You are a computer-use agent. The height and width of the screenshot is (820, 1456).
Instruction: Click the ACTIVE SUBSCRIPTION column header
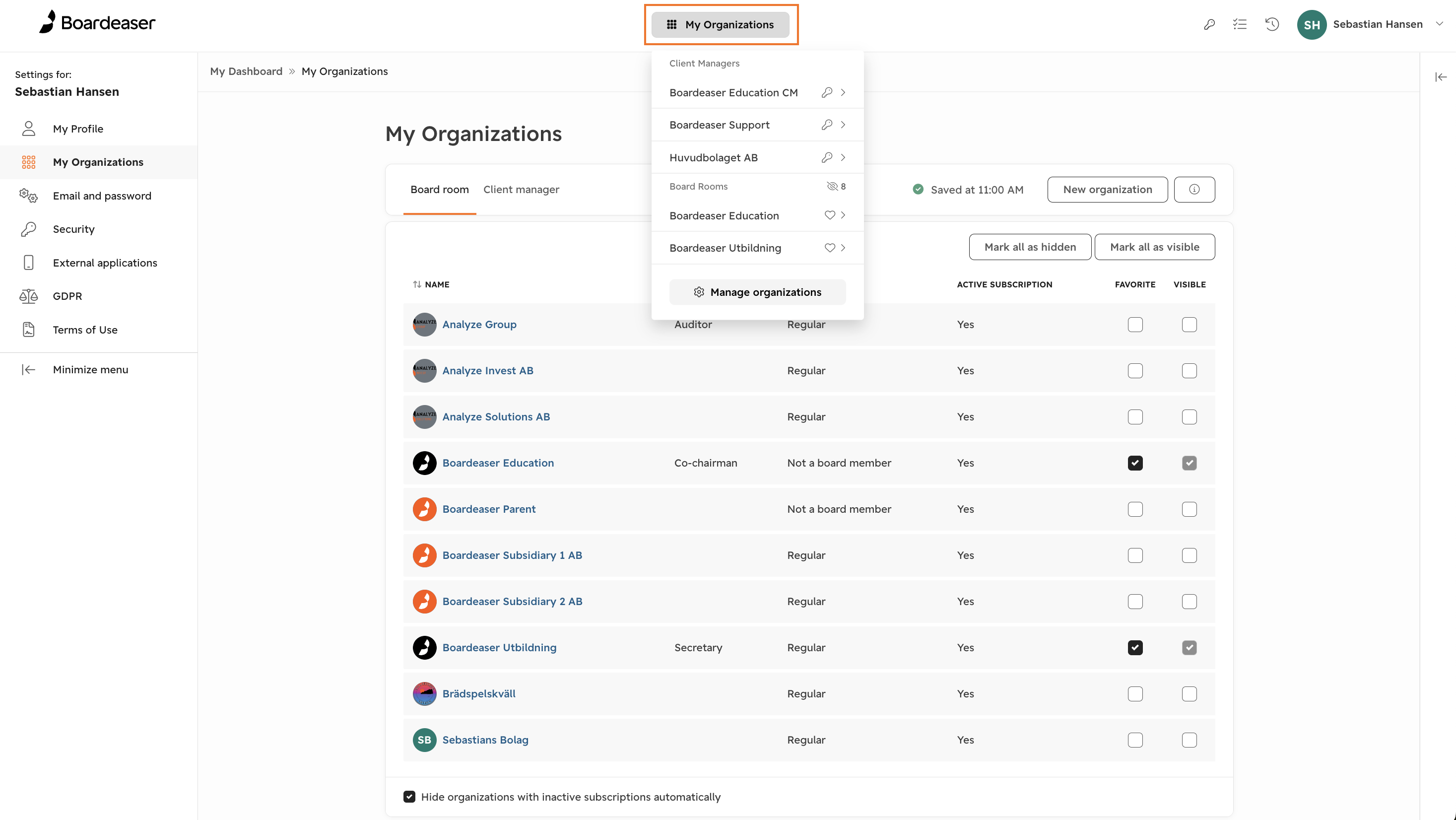[1004, 284]
